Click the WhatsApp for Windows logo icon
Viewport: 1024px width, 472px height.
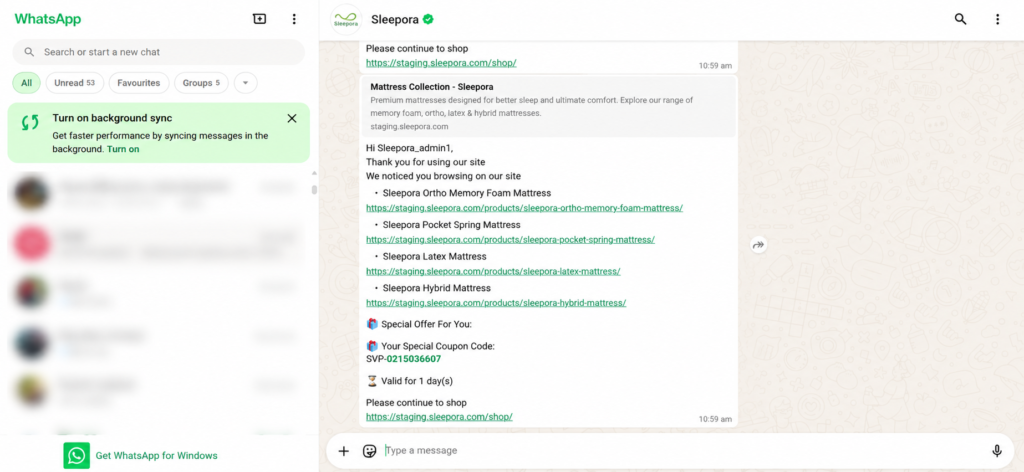76,455
